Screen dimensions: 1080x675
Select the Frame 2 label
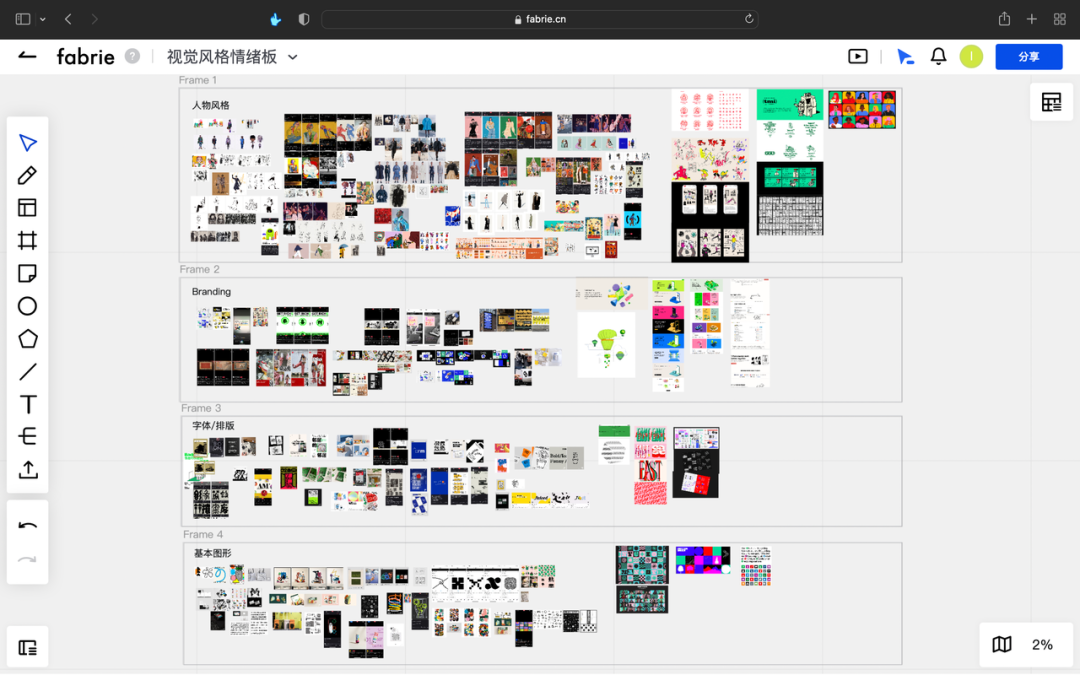click(x=200, y=269)
